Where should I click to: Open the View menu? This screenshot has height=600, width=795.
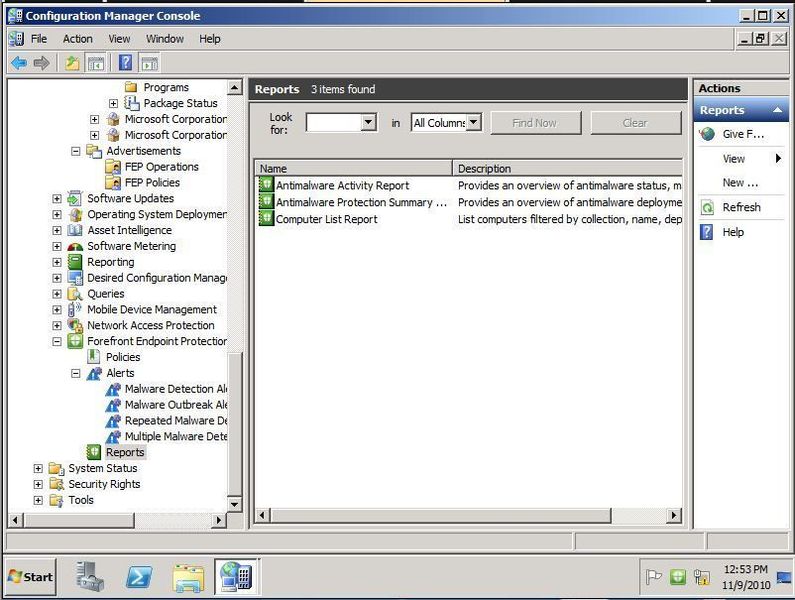[119, 39]
